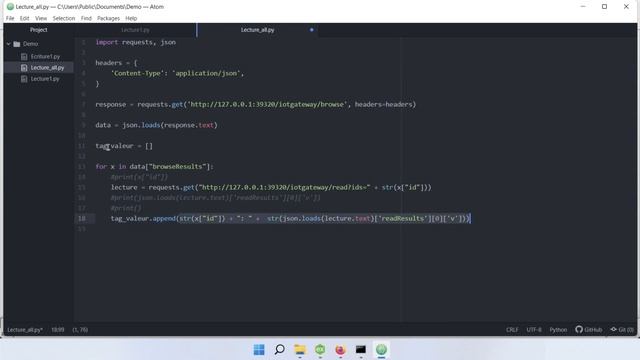The height and width of the screenshot is (360, 640).
Task: Open the GitHub panel from status bar
Action: [589, 329]
